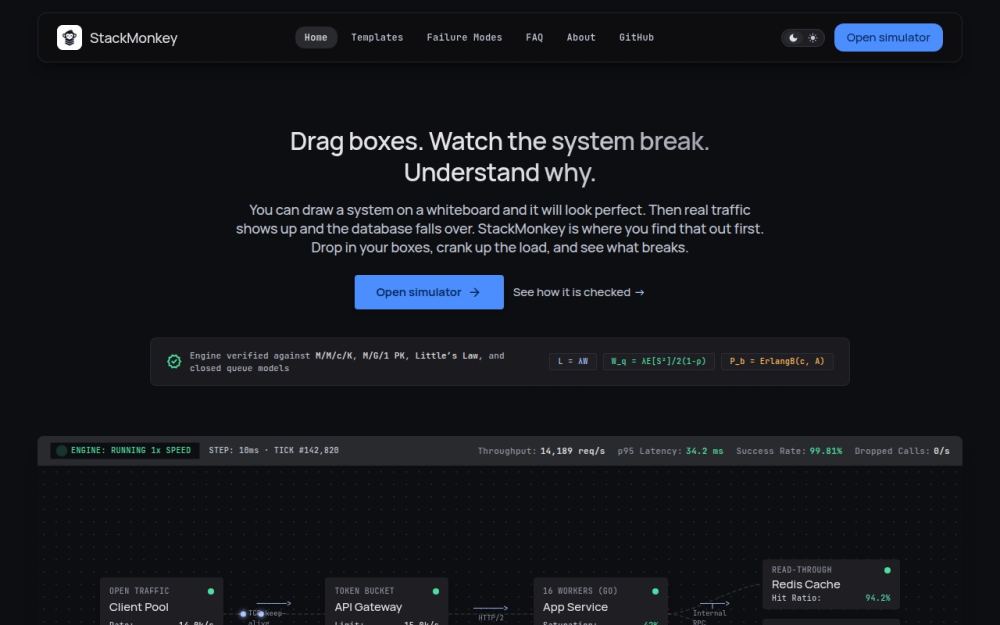This screenshot has width=1000, height=625.
Task: Click the P_b = ErlangB formula chip
Action: click(777, 362)
